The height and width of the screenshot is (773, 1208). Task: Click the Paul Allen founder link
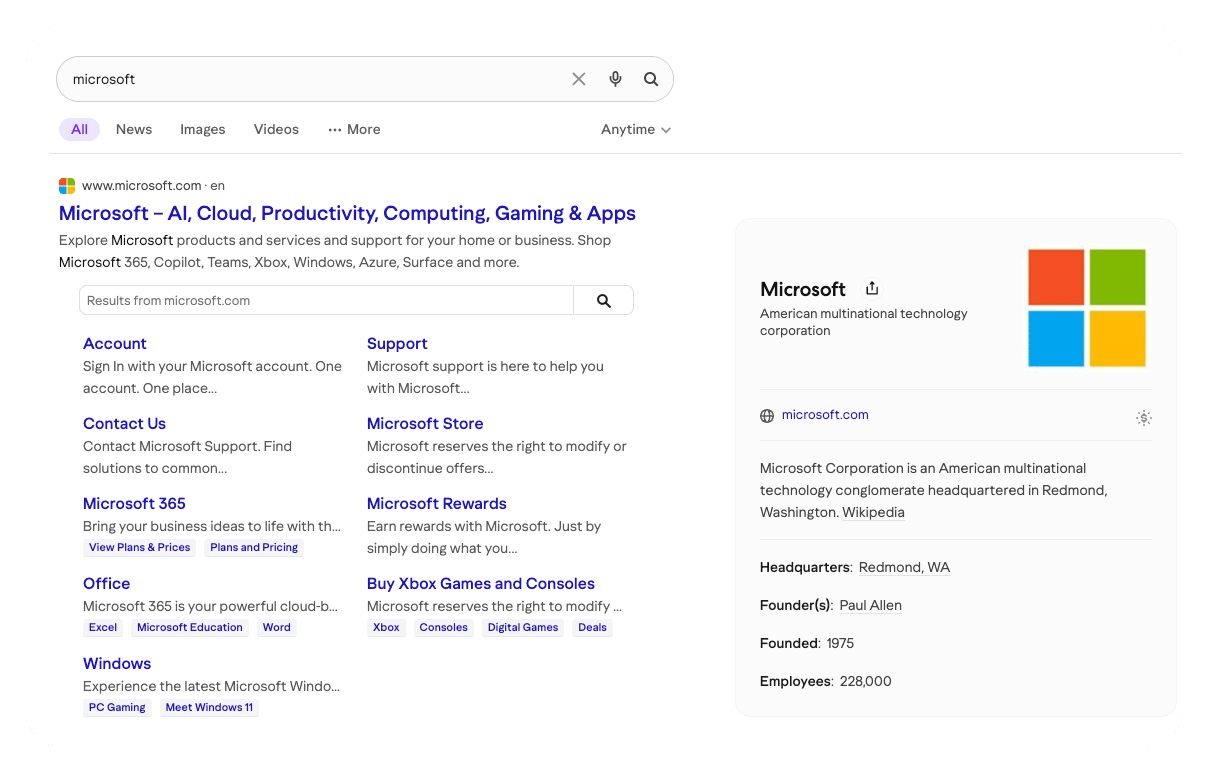pos(870,605)
